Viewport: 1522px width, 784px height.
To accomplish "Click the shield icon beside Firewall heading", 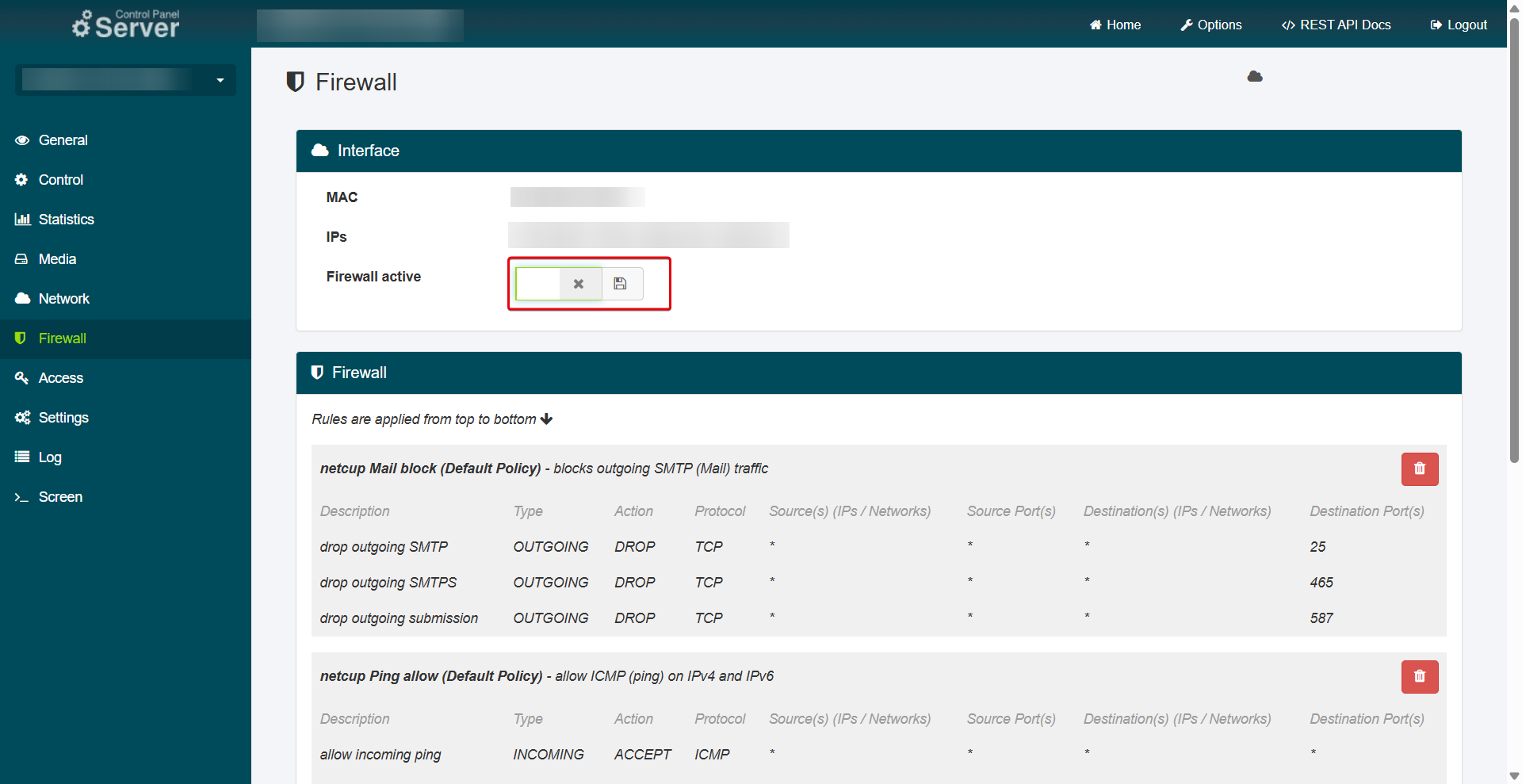I will (296, 82).
